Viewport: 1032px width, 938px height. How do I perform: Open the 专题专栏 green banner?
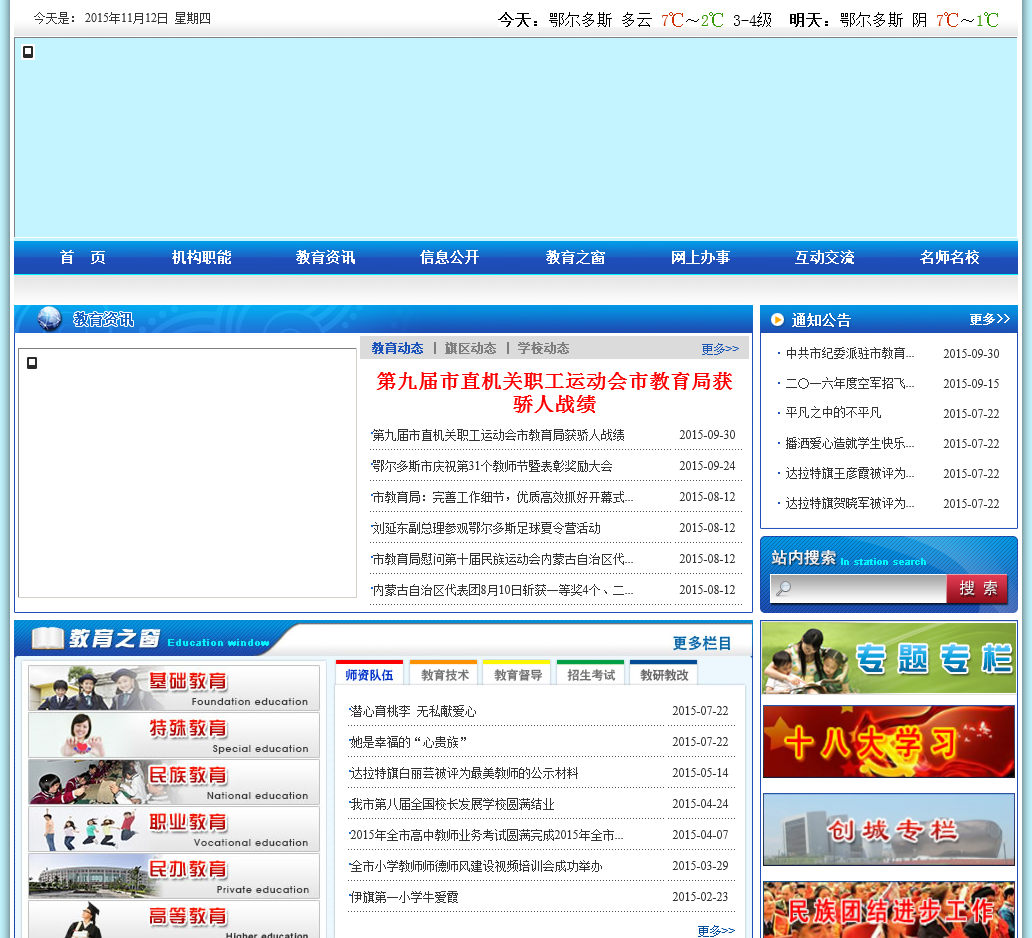[x=889, y=658]
